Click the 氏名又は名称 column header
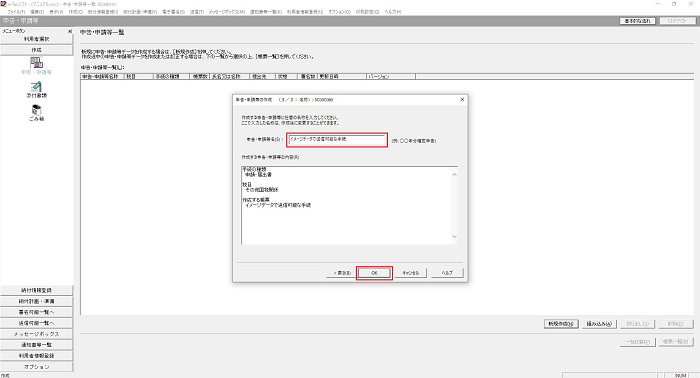The width and height of the screenshot is (700, 378). point(229,77)
